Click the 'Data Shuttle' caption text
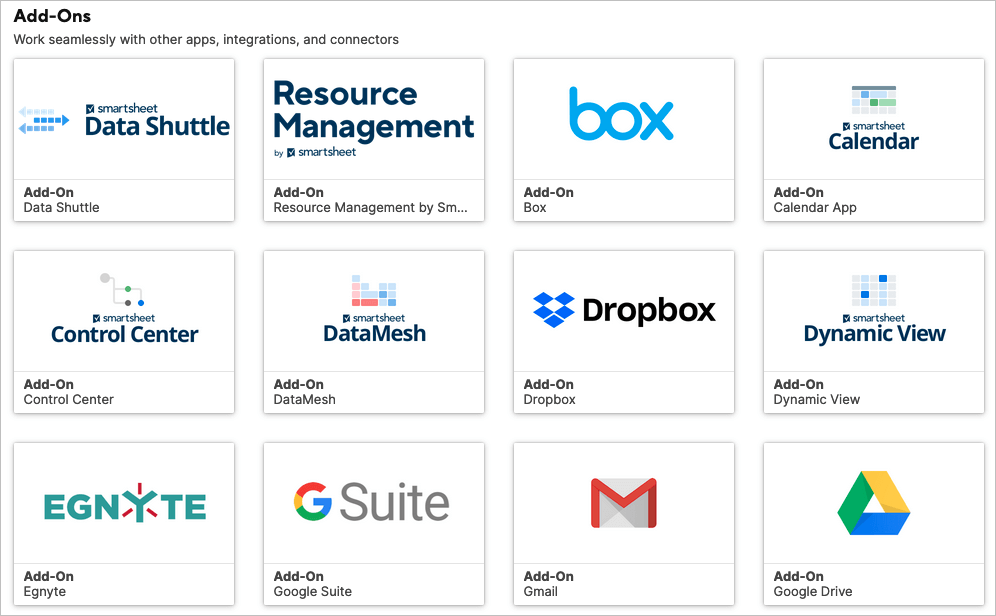 pyautogui.click(x=62, y=208)
